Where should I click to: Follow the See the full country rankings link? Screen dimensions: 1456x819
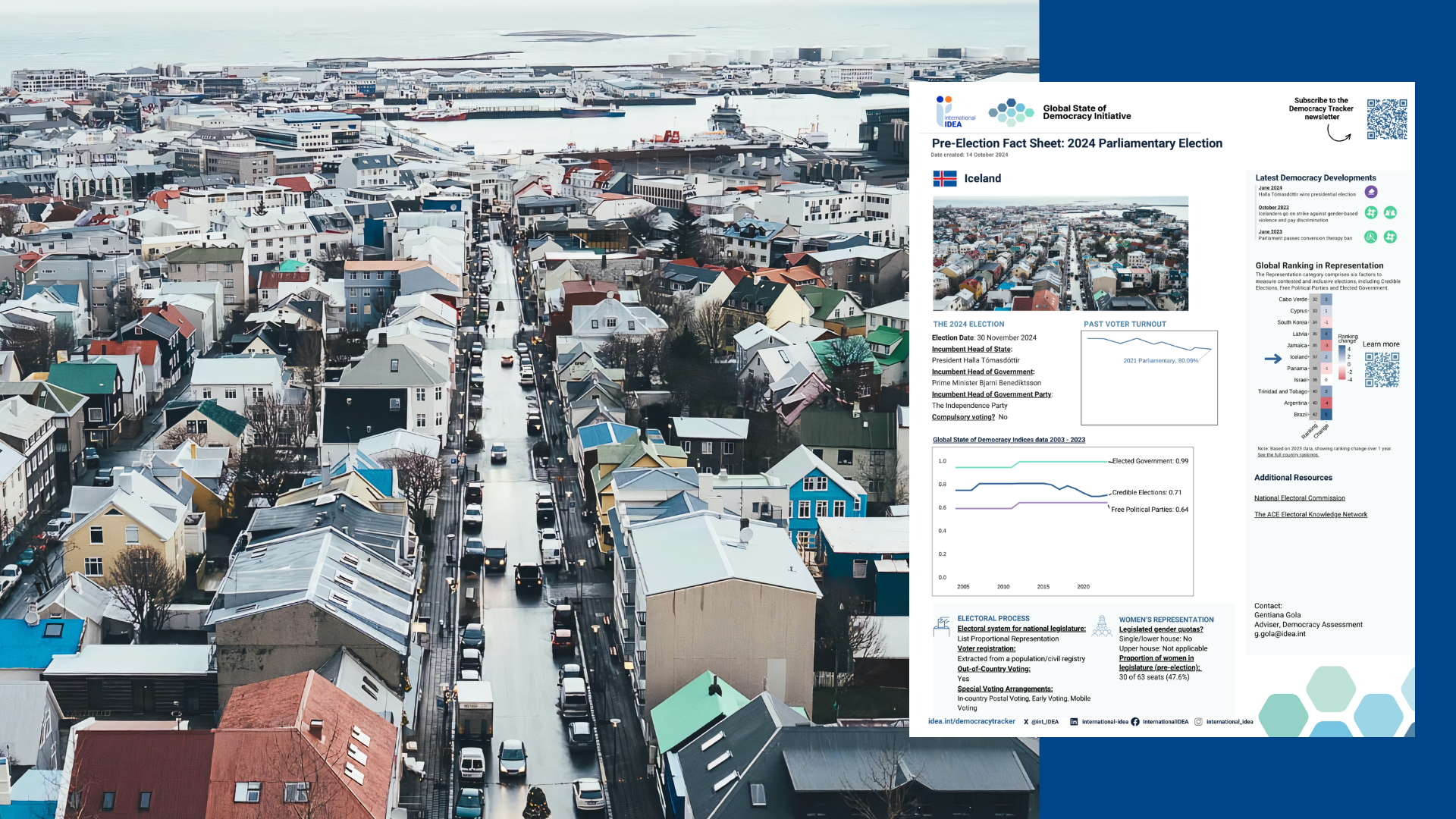1288,455
